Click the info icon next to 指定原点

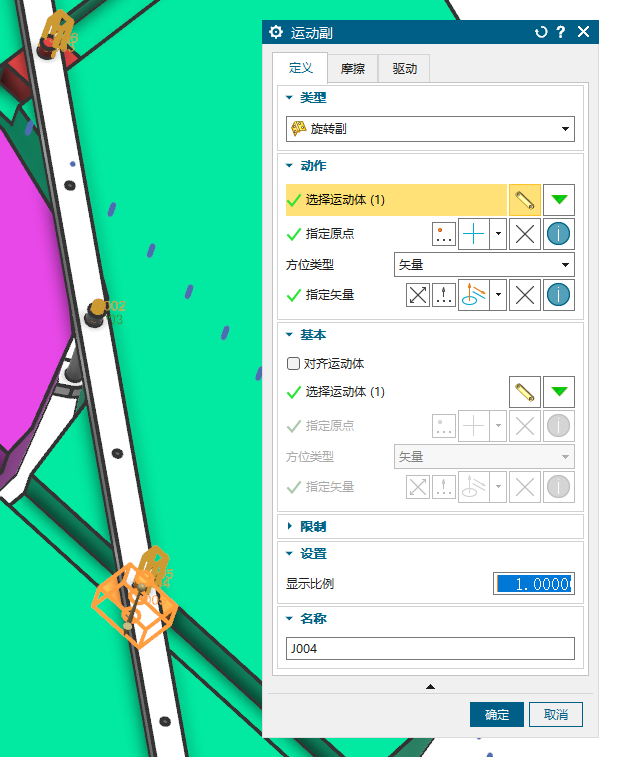tap(559, 234)
